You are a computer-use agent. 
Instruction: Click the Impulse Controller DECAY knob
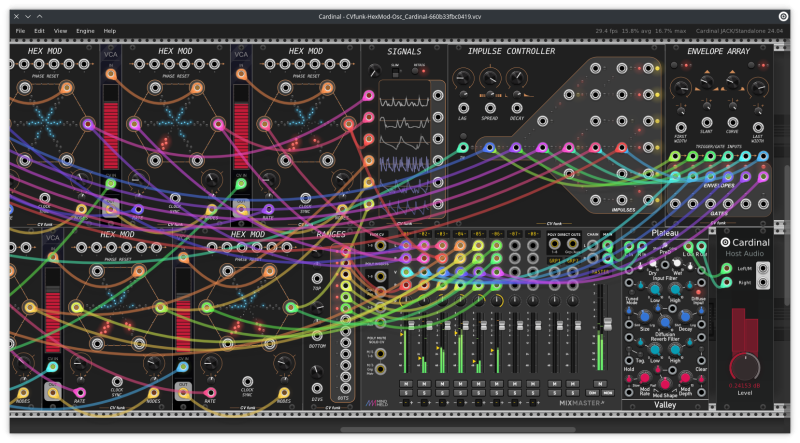click(x=517, y=79)
